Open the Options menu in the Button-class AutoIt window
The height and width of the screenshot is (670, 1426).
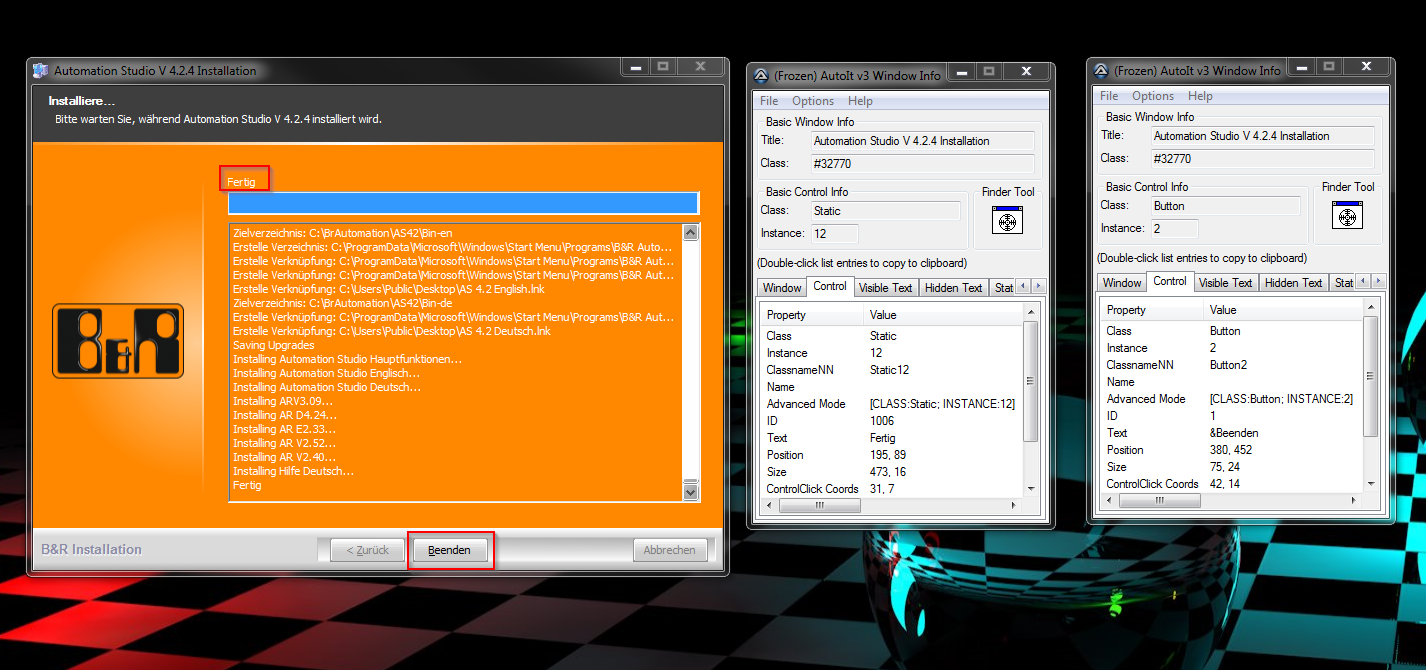point(1152,96)
